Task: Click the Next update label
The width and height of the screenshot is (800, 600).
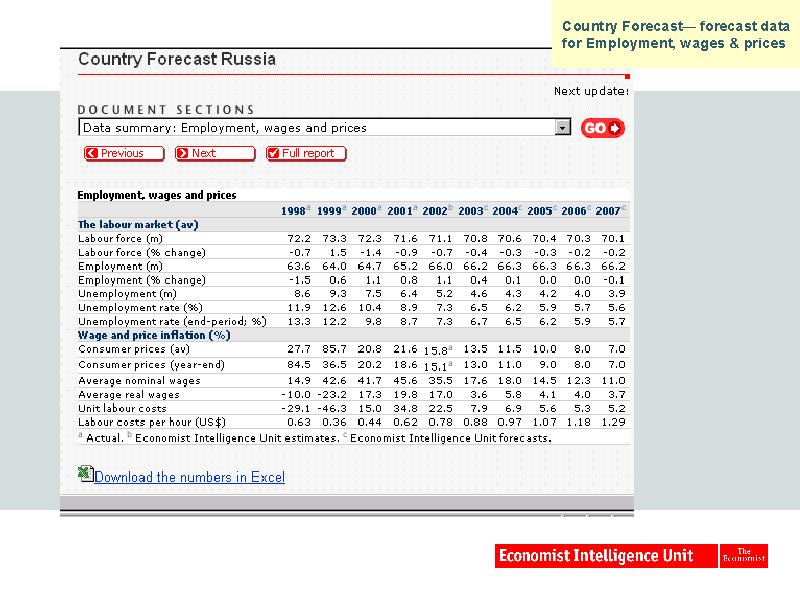Action: coord(591,91)
